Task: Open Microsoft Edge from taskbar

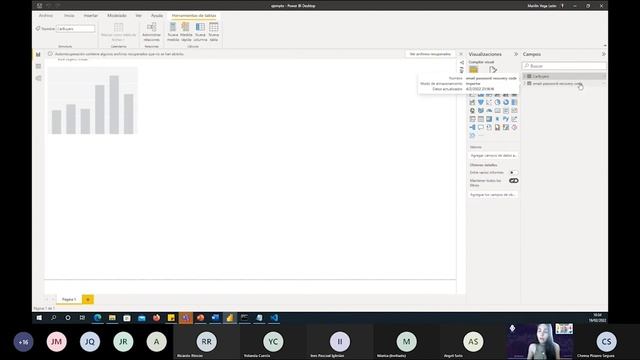Action: tap(98, 318)
